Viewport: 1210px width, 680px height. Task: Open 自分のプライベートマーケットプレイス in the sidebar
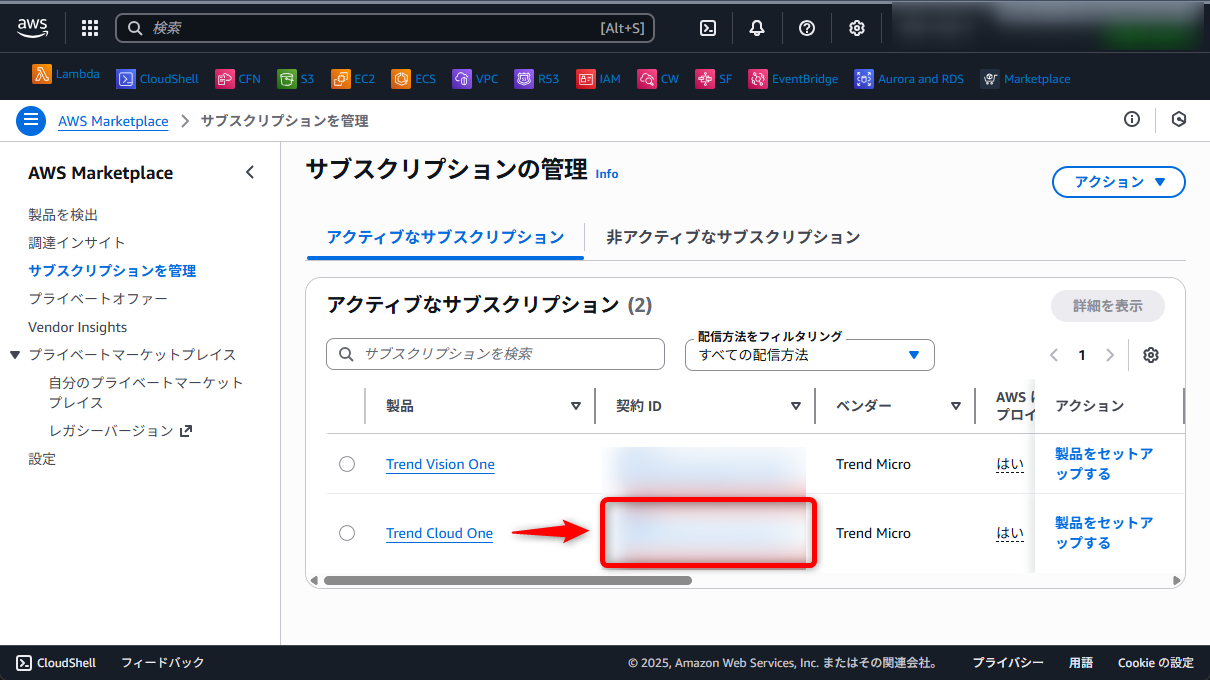[146, 393]
